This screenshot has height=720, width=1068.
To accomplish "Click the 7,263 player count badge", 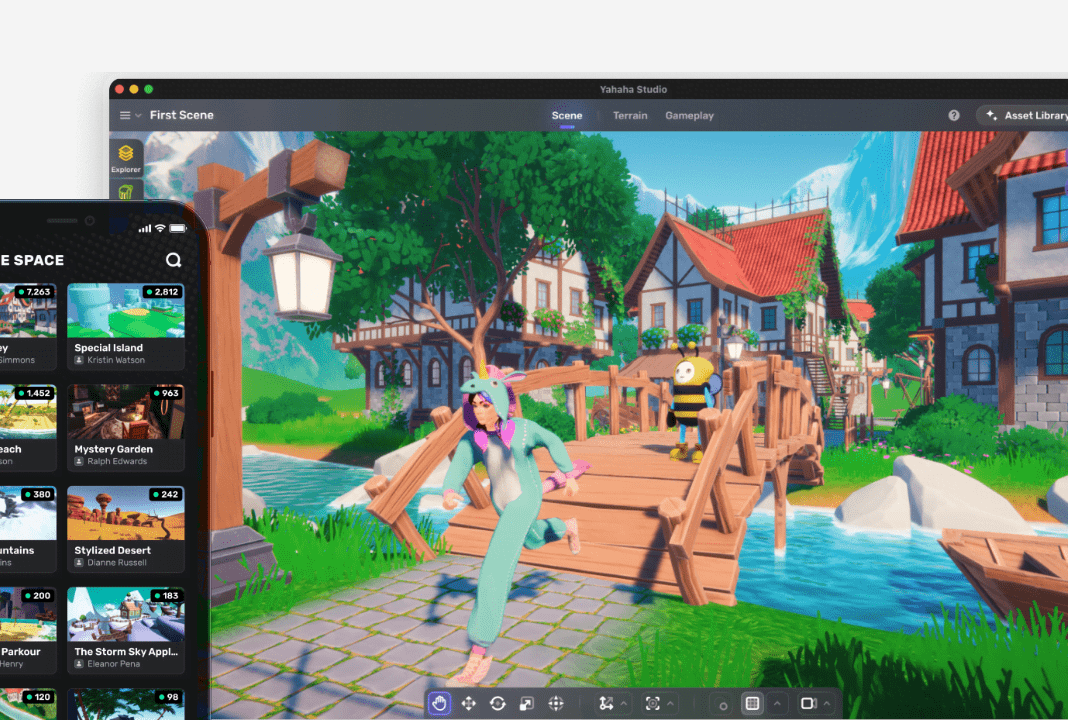I will tap(34, 292).
